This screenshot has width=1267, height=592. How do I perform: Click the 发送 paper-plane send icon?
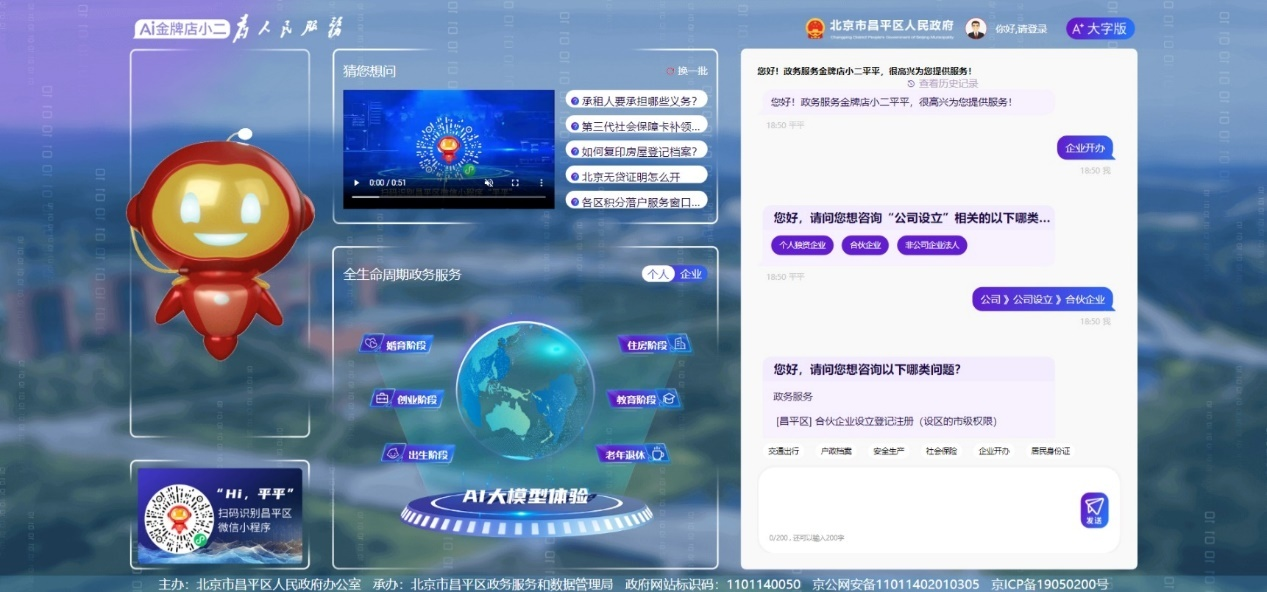pos(1094,510)
